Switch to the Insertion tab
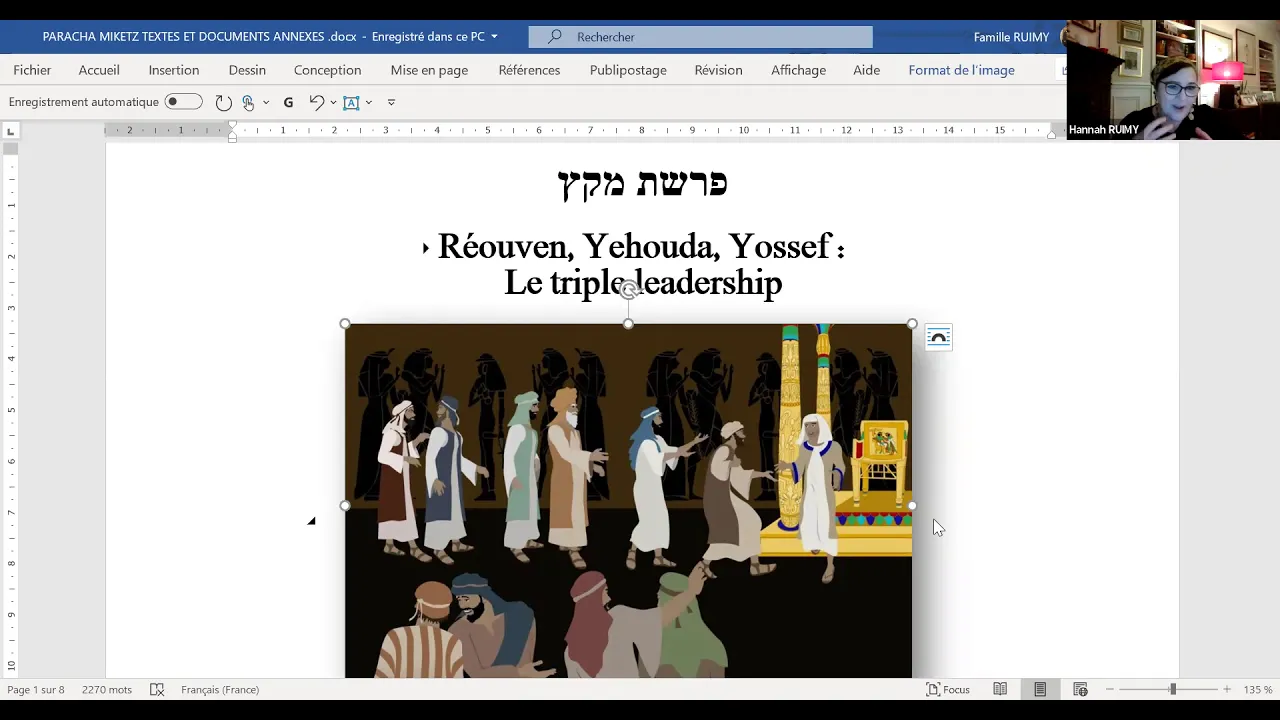This screenshot has height=720, width=1280. [174, 70]
